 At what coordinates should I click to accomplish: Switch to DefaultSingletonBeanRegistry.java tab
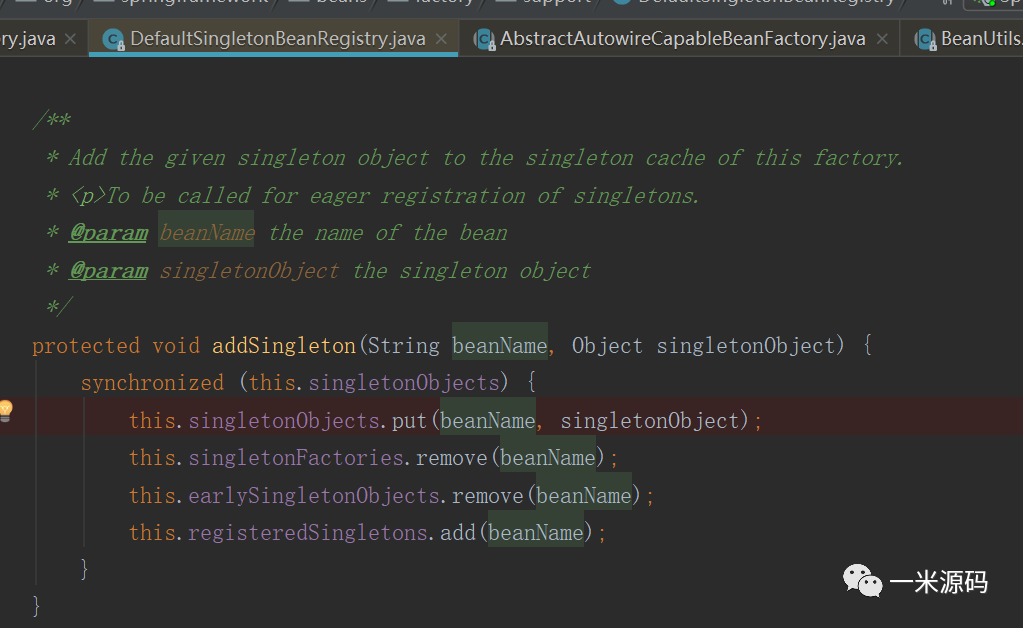[x=273, y=39]
